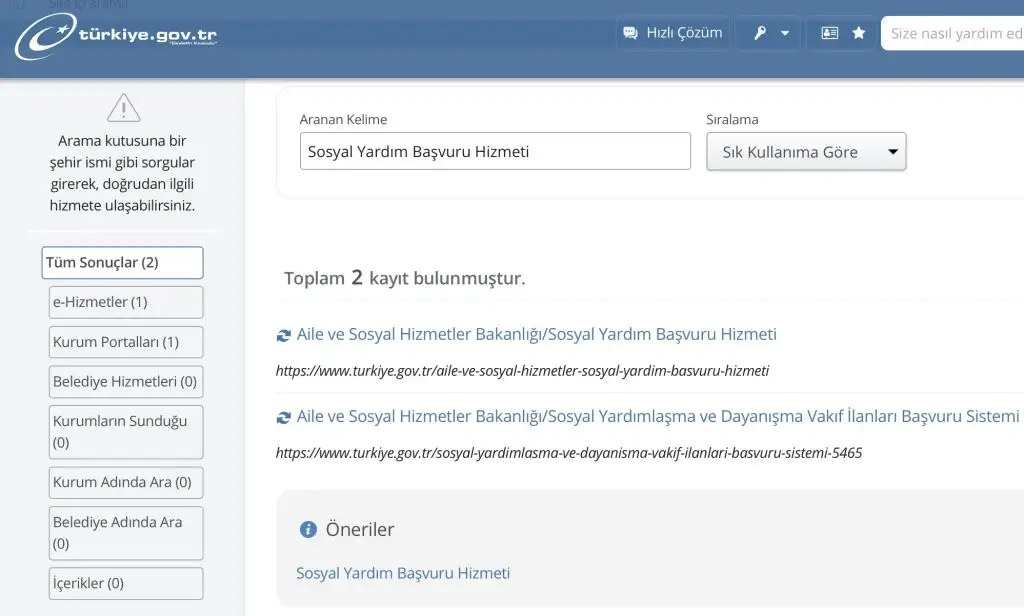Click the 'Sıralama' label
This screenshot has width=1024, height=616.
[x=732, y=120]
